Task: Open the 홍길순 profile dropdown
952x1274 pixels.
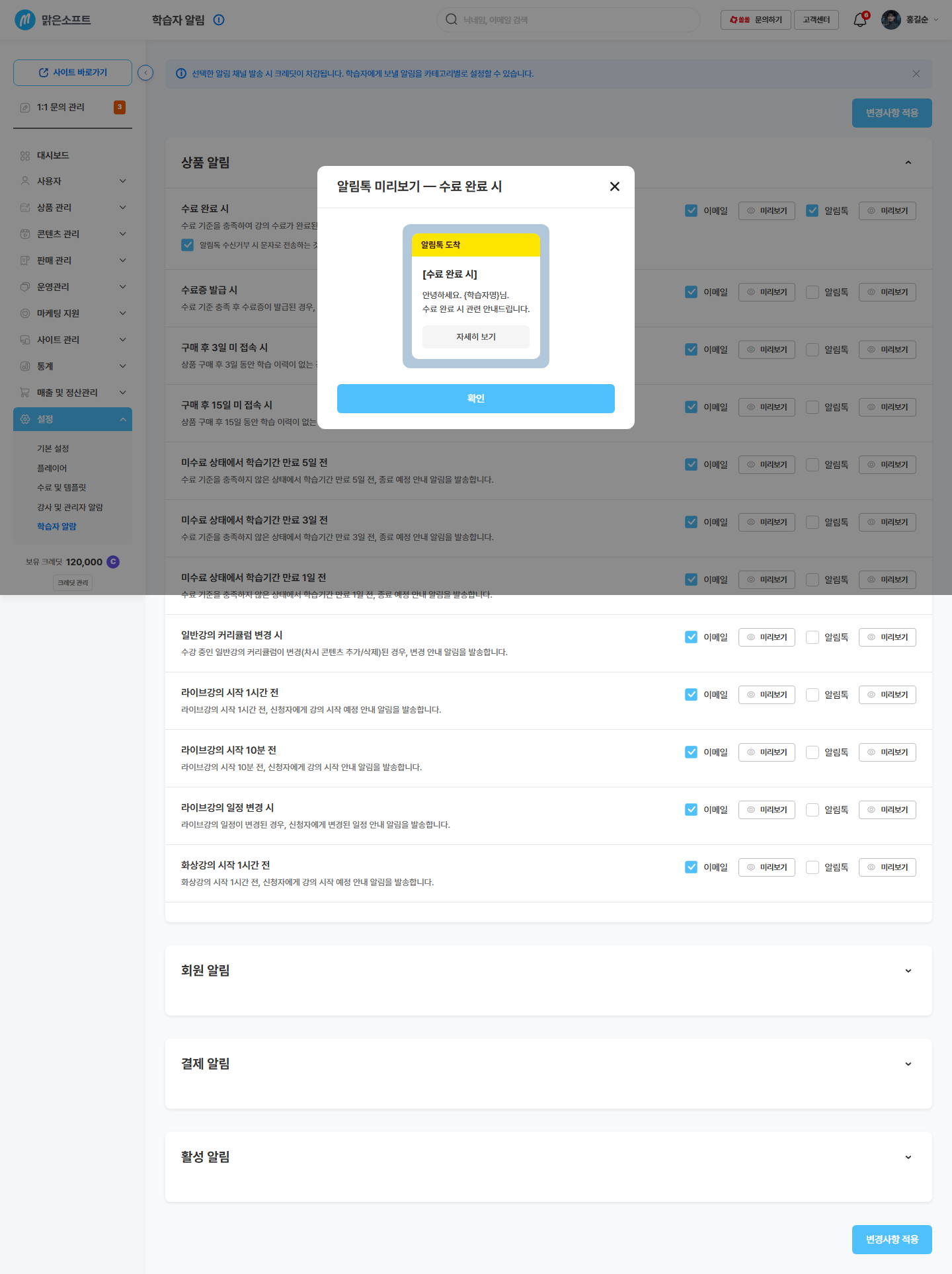Action: pos(922,20)
